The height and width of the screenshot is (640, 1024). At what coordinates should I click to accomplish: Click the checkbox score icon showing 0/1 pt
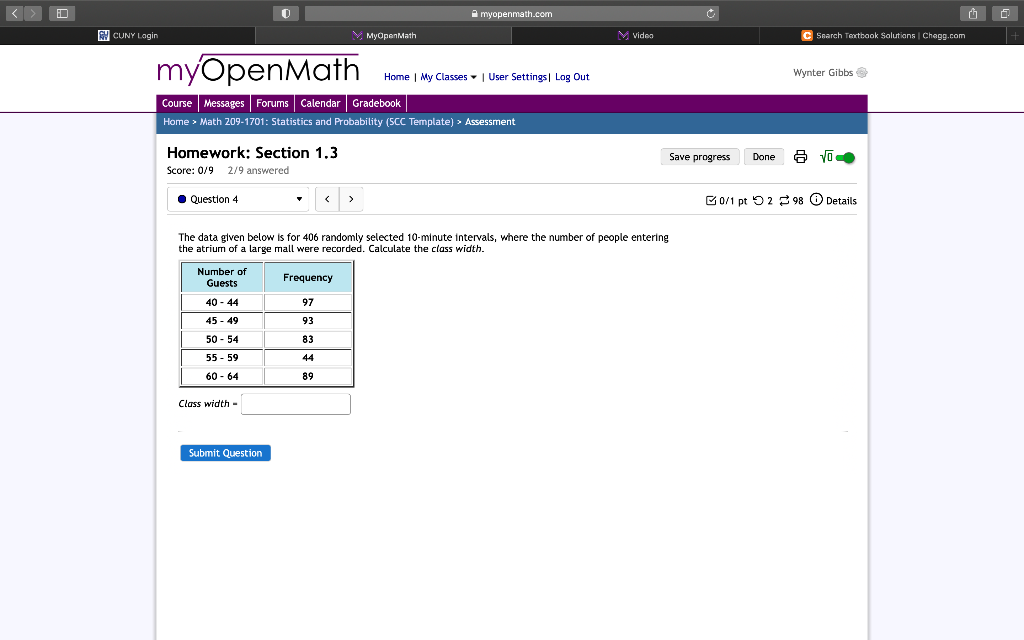tap(710, 200)
